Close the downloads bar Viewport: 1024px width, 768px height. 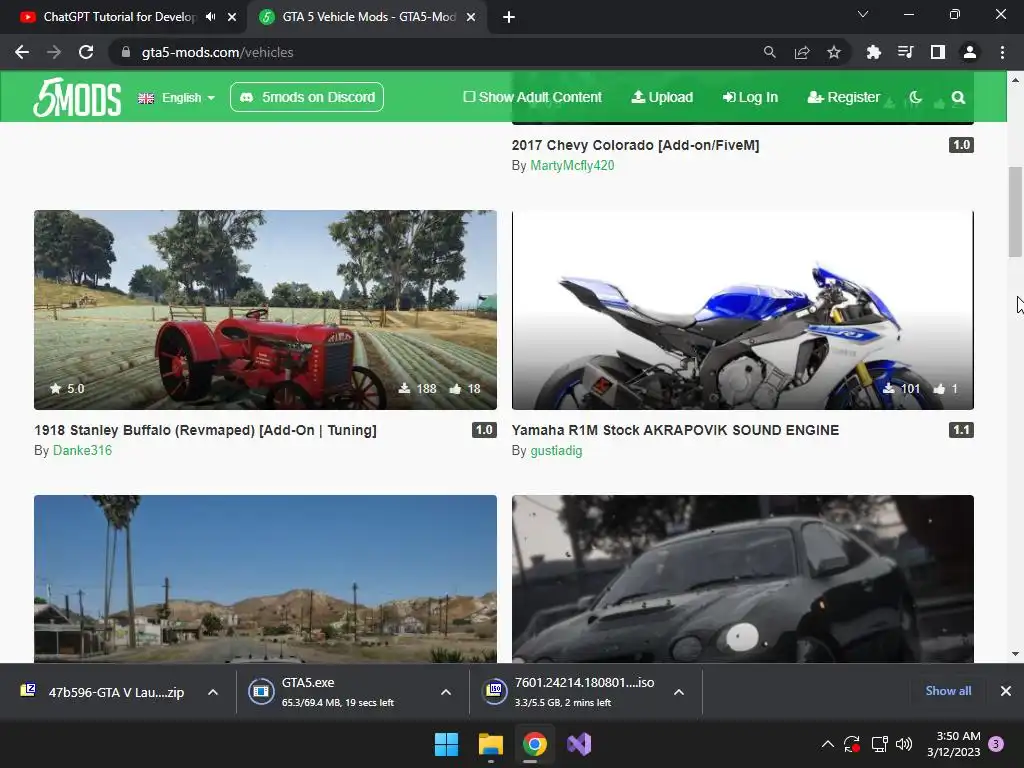(1006, 691)
